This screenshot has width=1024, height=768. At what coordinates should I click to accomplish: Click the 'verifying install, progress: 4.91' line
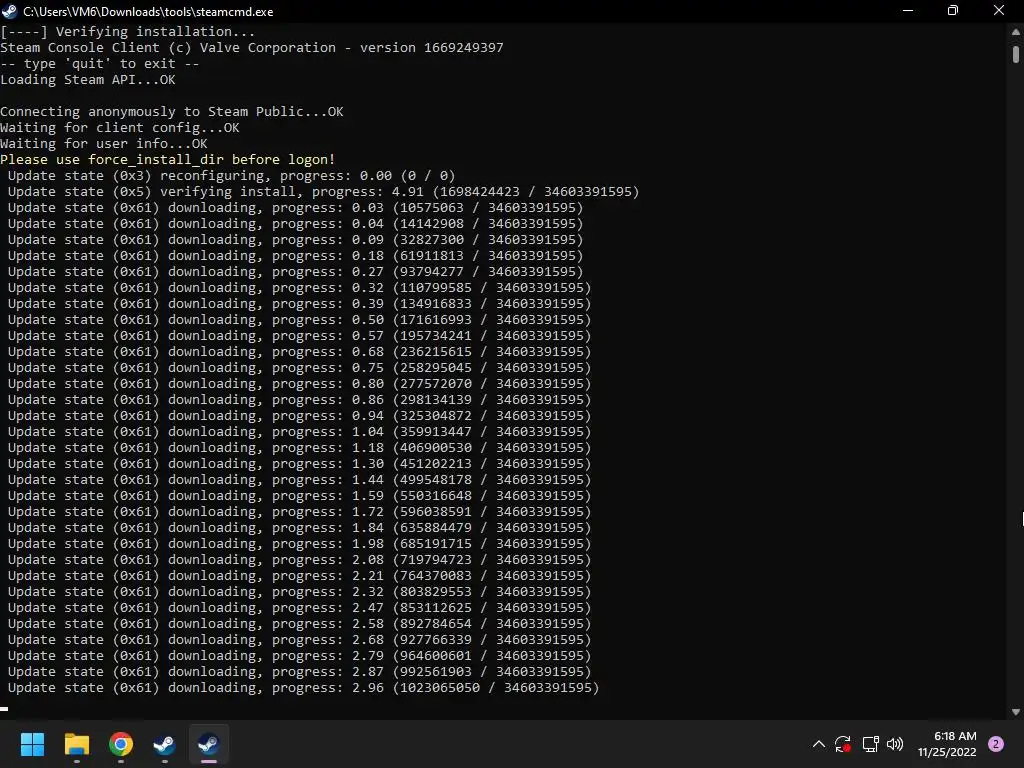(323, 192)
